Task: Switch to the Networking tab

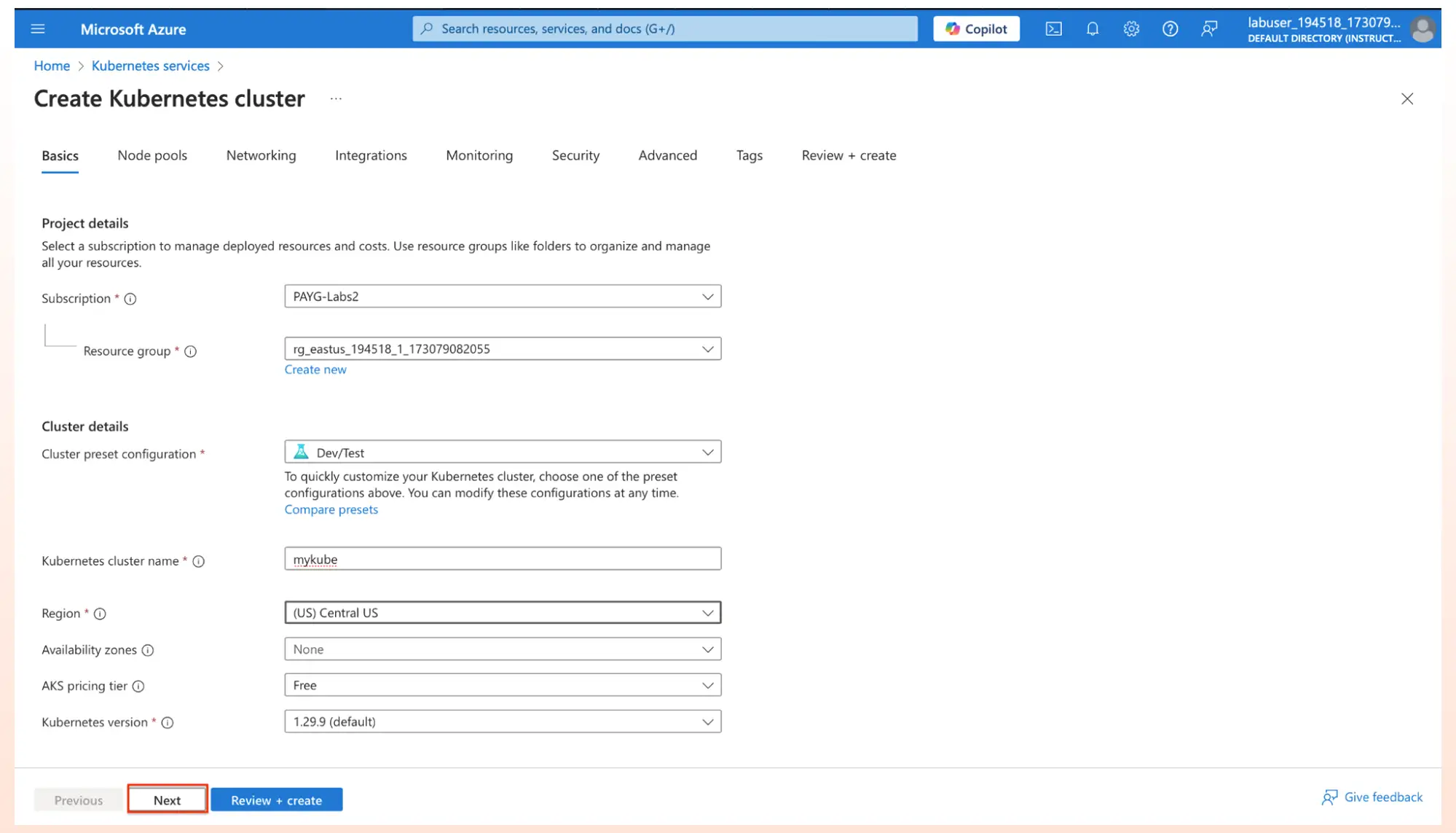Action: pyautogui.click(x=261, y=155)
